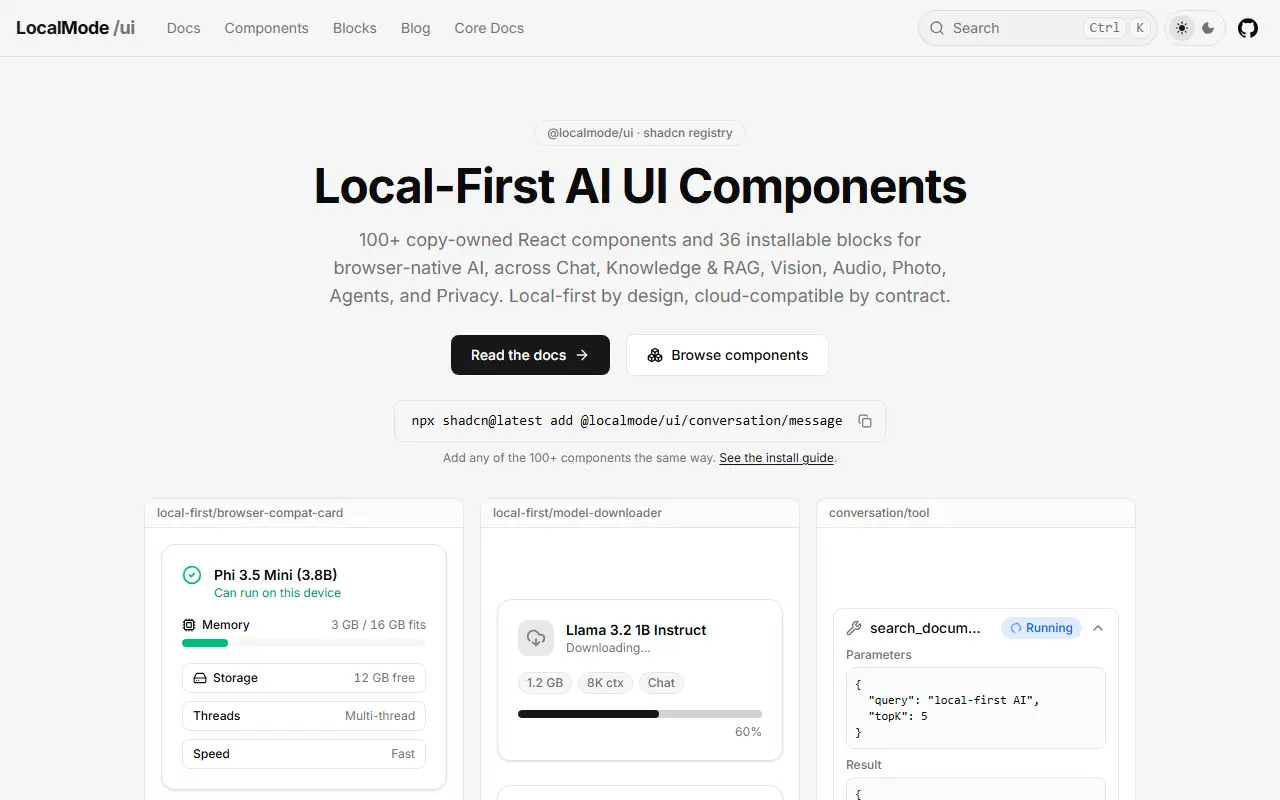Click the Speed Fast row

(x=304, y=754)
